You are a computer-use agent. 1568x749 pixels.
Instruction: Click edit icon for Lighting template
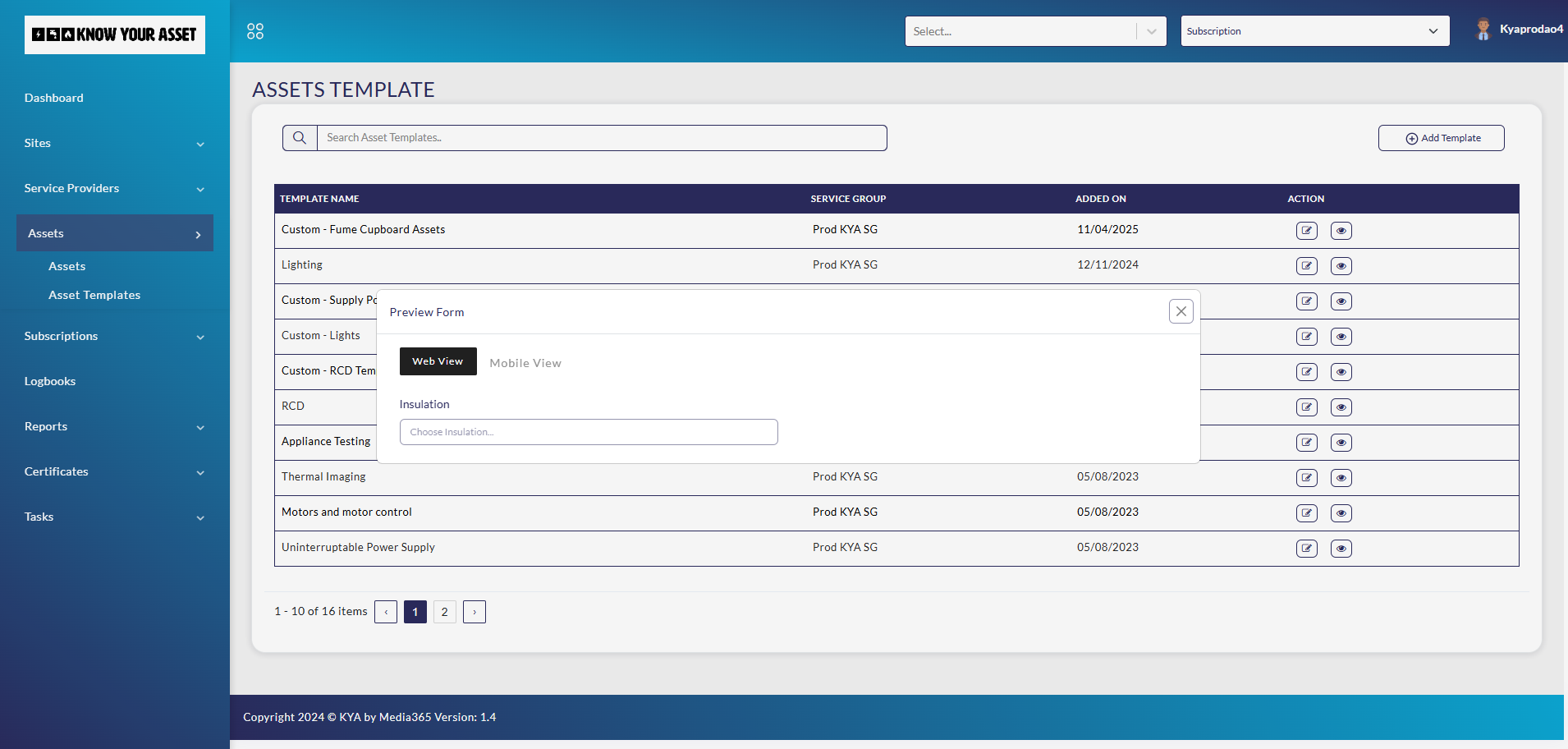click(1306, 266)
